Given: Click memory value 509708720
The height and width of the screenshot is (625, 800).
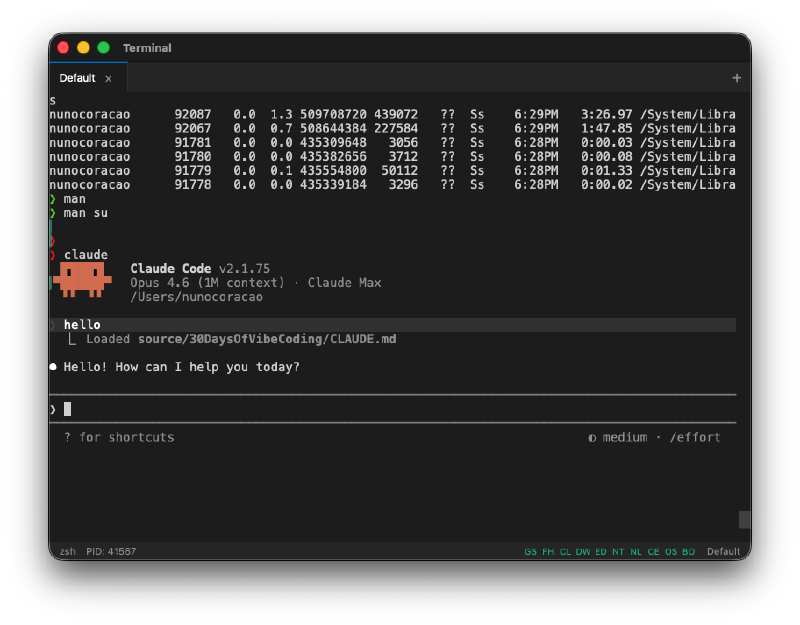Looking at the screenshot, I should pyautogui.click(x=333, y=114).
